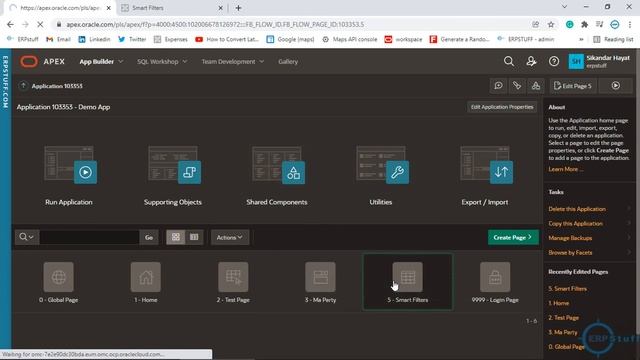Click the SH user avatar

tap(576, 61)
